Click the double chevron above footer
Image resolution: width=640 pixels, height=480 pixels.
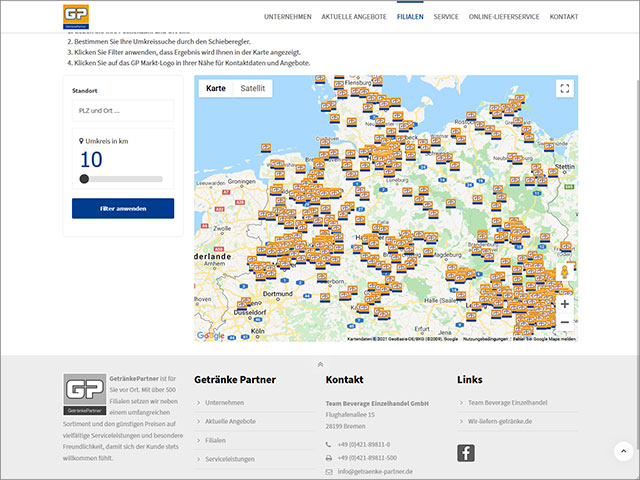(x=320, y=364)
